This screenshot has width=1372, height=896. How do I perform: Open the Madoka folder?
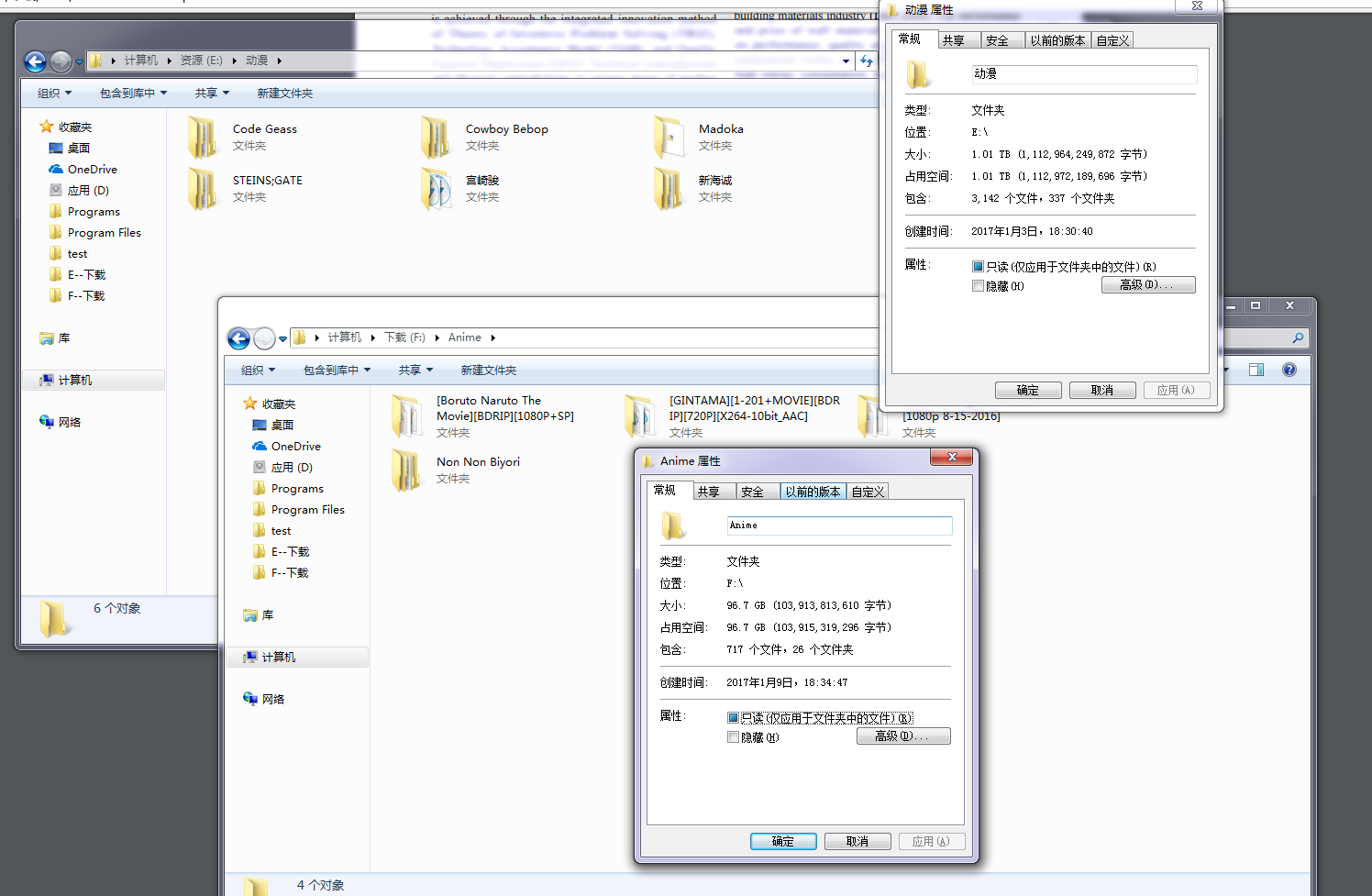tap(698, 137)
